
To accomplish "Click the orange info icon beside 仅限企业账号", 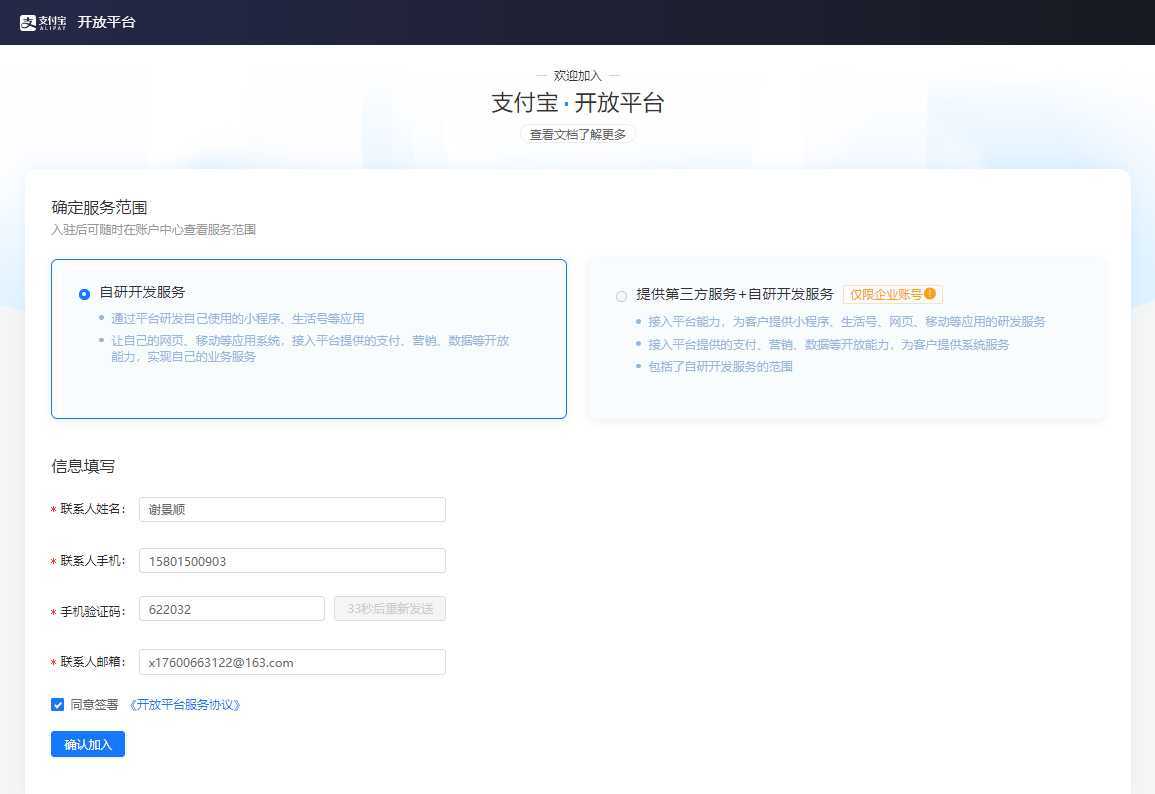I will click(x=930, y=294).
